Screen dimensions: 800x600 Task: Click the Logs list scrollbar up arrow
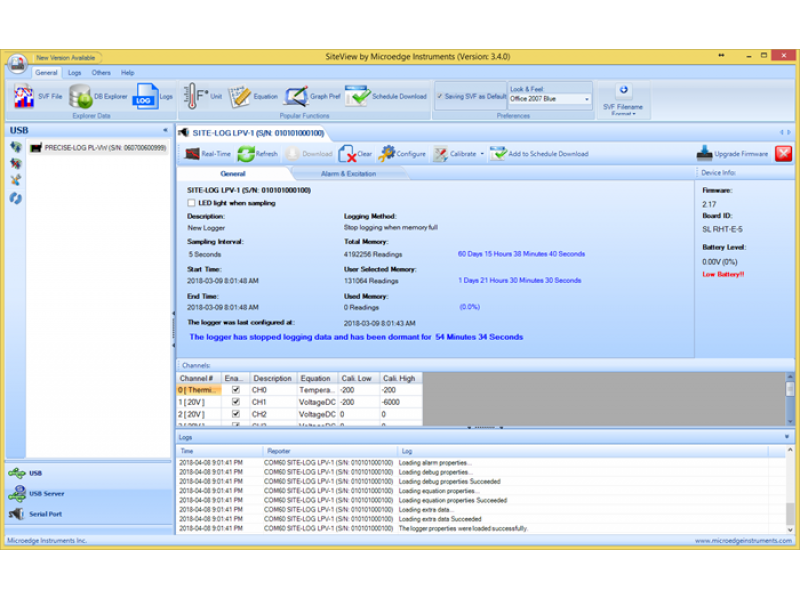(790, 451)
